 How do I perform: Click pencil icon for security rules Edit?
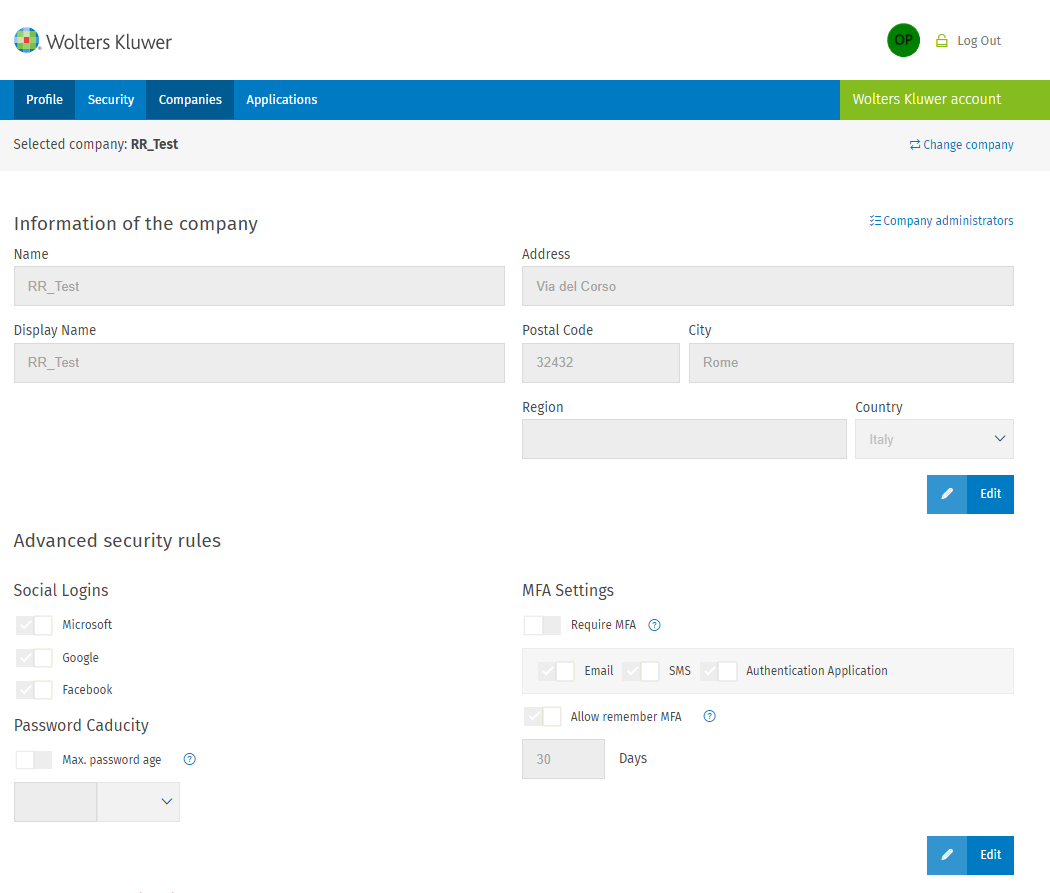click(x=946, y=855)
